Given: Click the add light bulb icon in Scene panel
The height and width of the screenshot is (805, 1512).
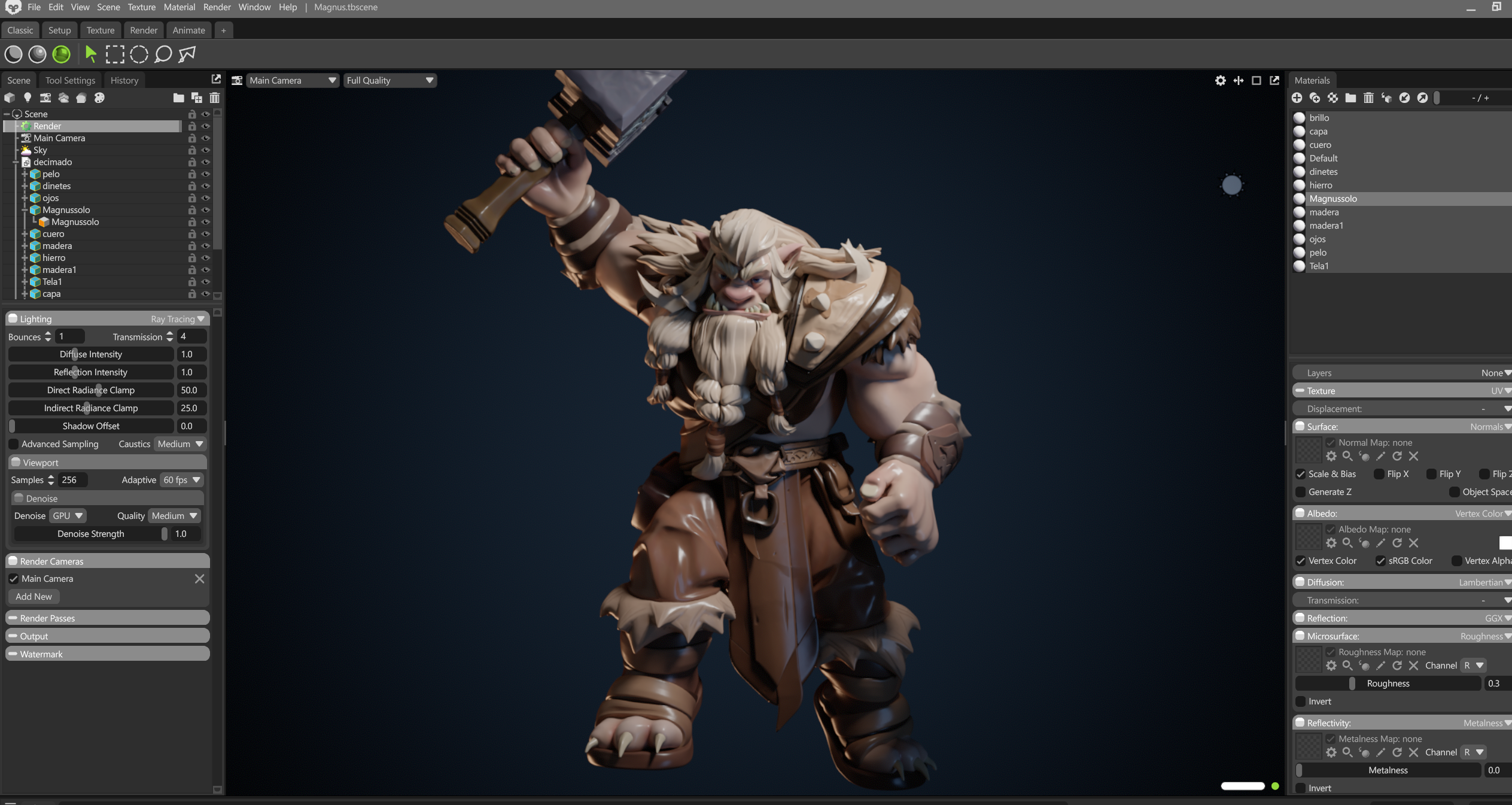Looking at the screenshot, I should (x=28, y=98).
